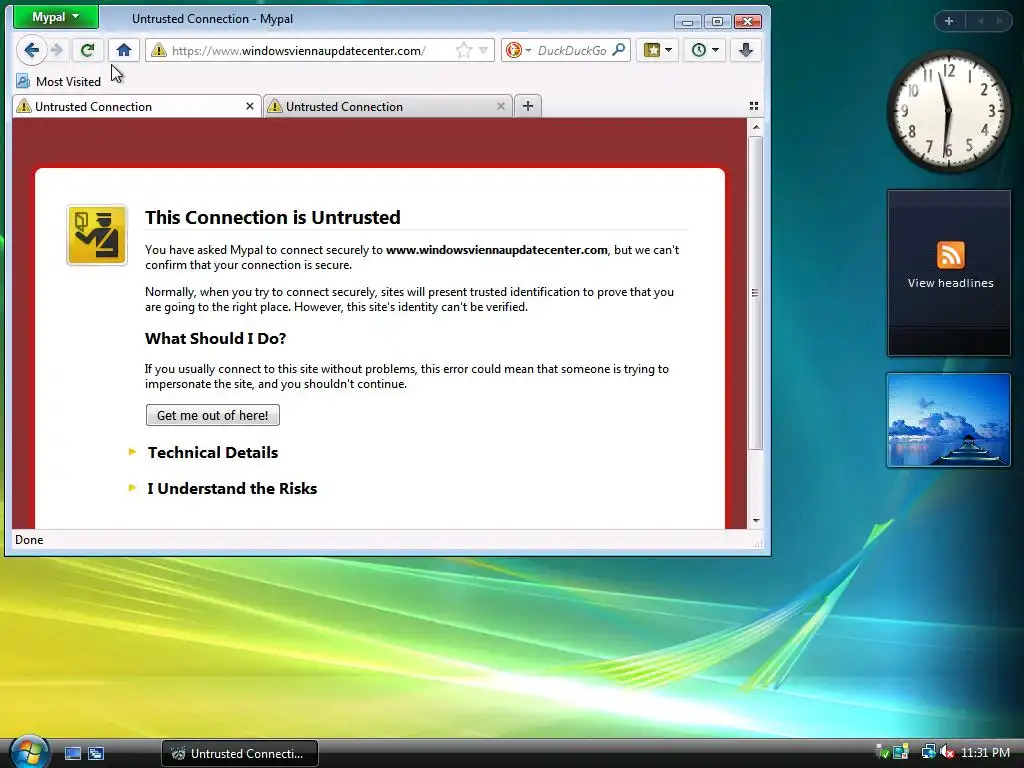Close the first Untrusted Connection tab
Screen dimensions: 1024x768
[249, 106]
